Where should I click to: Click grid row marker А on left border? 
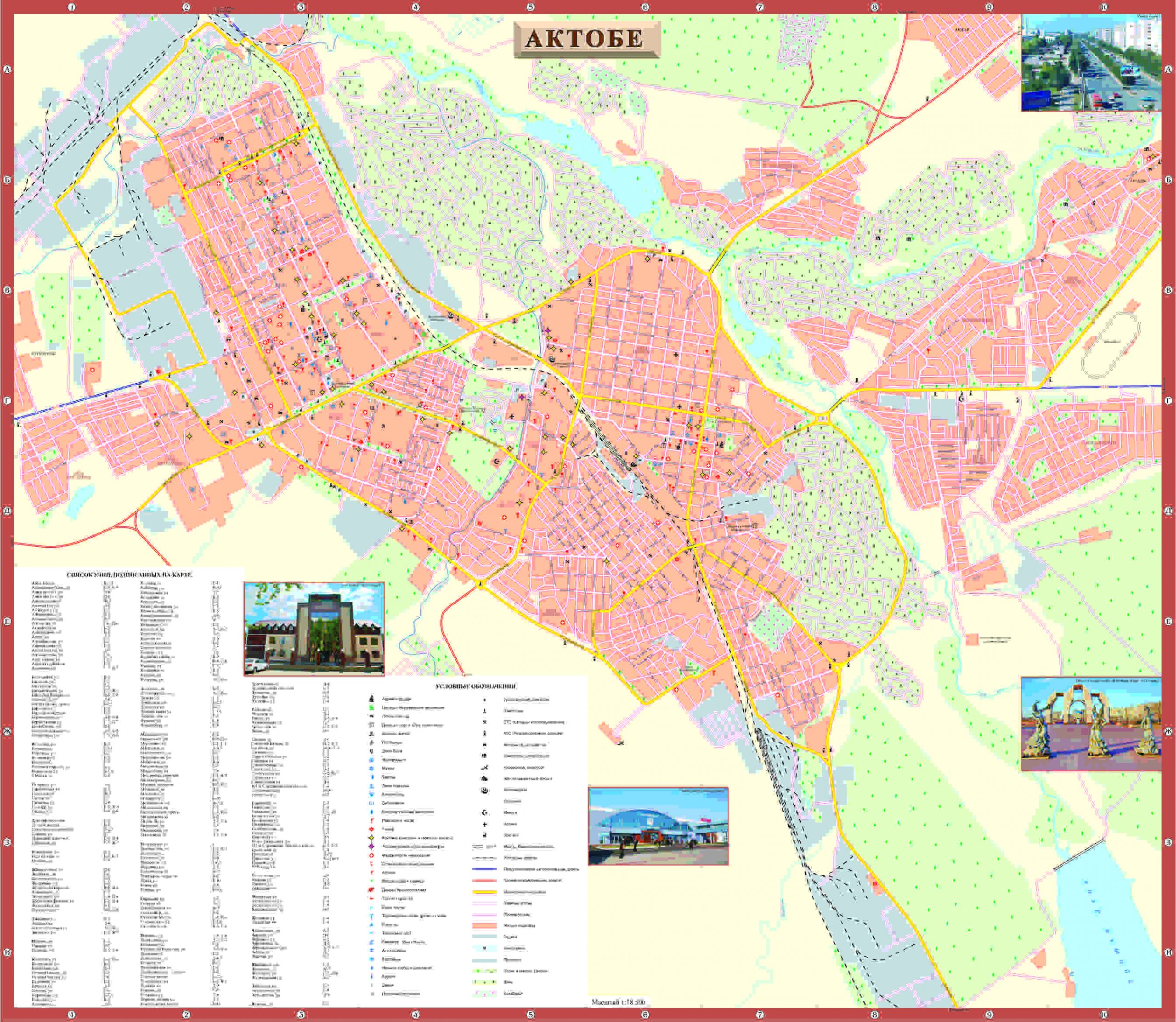[x=7, y=69]
